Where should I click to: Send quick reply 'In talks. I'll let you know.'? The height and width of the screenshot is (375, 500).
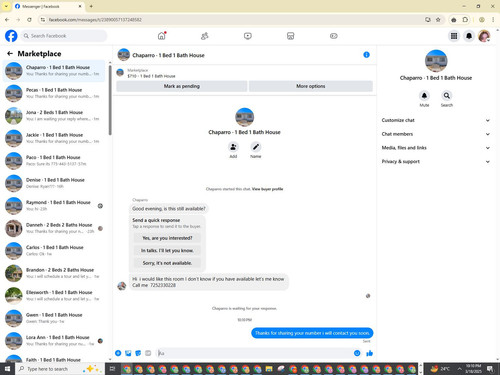167,250
